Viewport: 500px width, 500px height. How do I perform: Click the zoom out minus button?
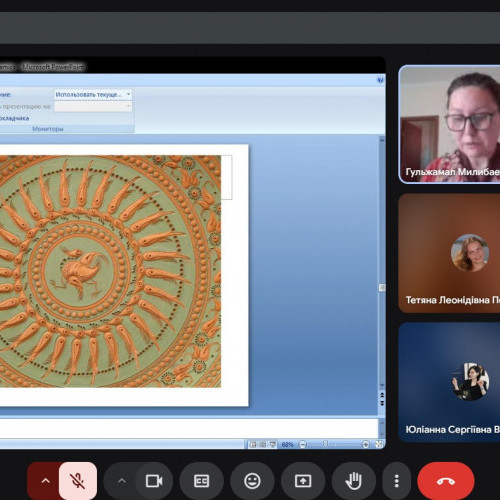pos(302,444)
